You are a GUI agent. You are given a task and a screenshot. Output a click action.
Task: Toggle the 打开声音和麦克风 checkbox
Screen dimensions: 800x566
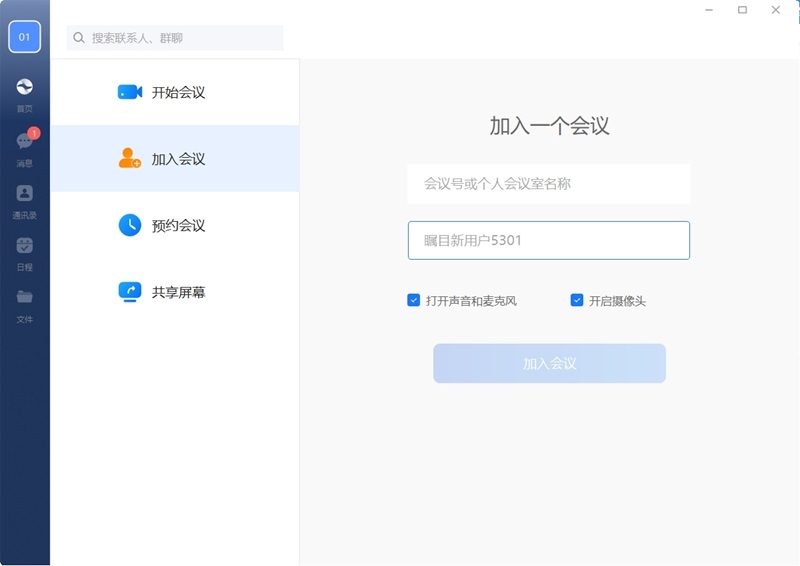tap(414, 300)
